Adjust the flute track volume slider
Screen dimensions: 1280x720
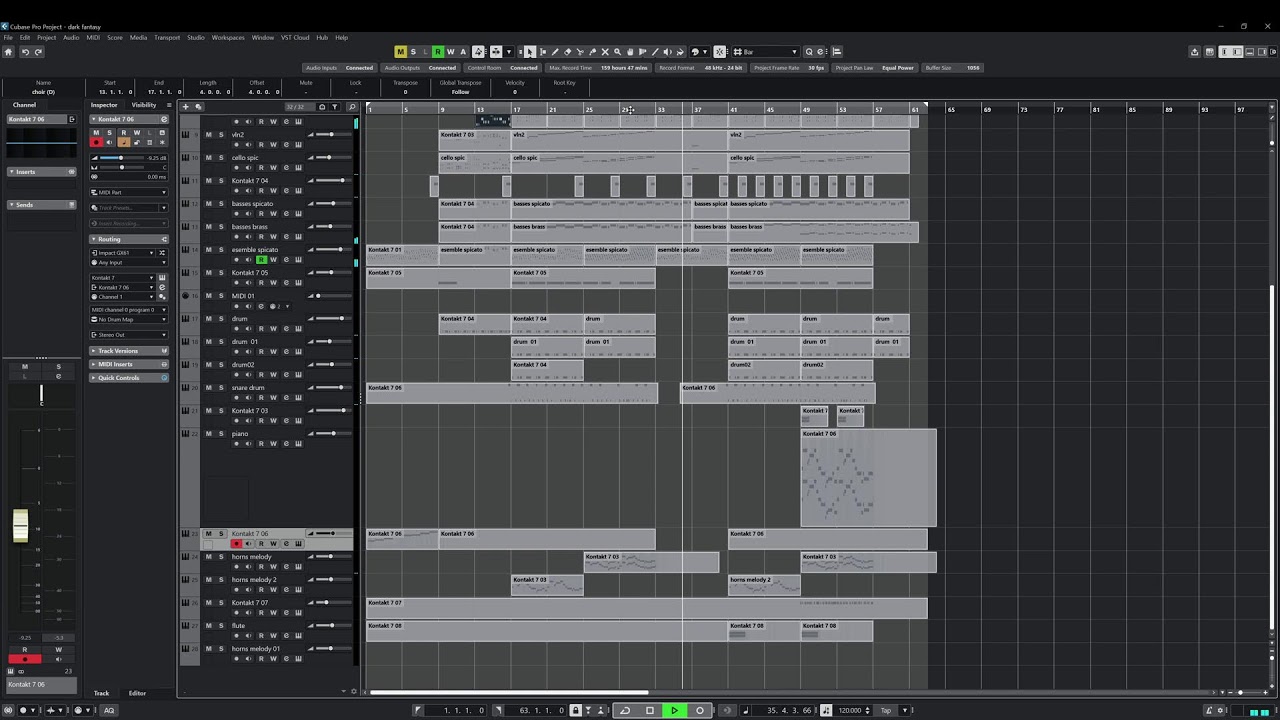click(x=333, y=625)
